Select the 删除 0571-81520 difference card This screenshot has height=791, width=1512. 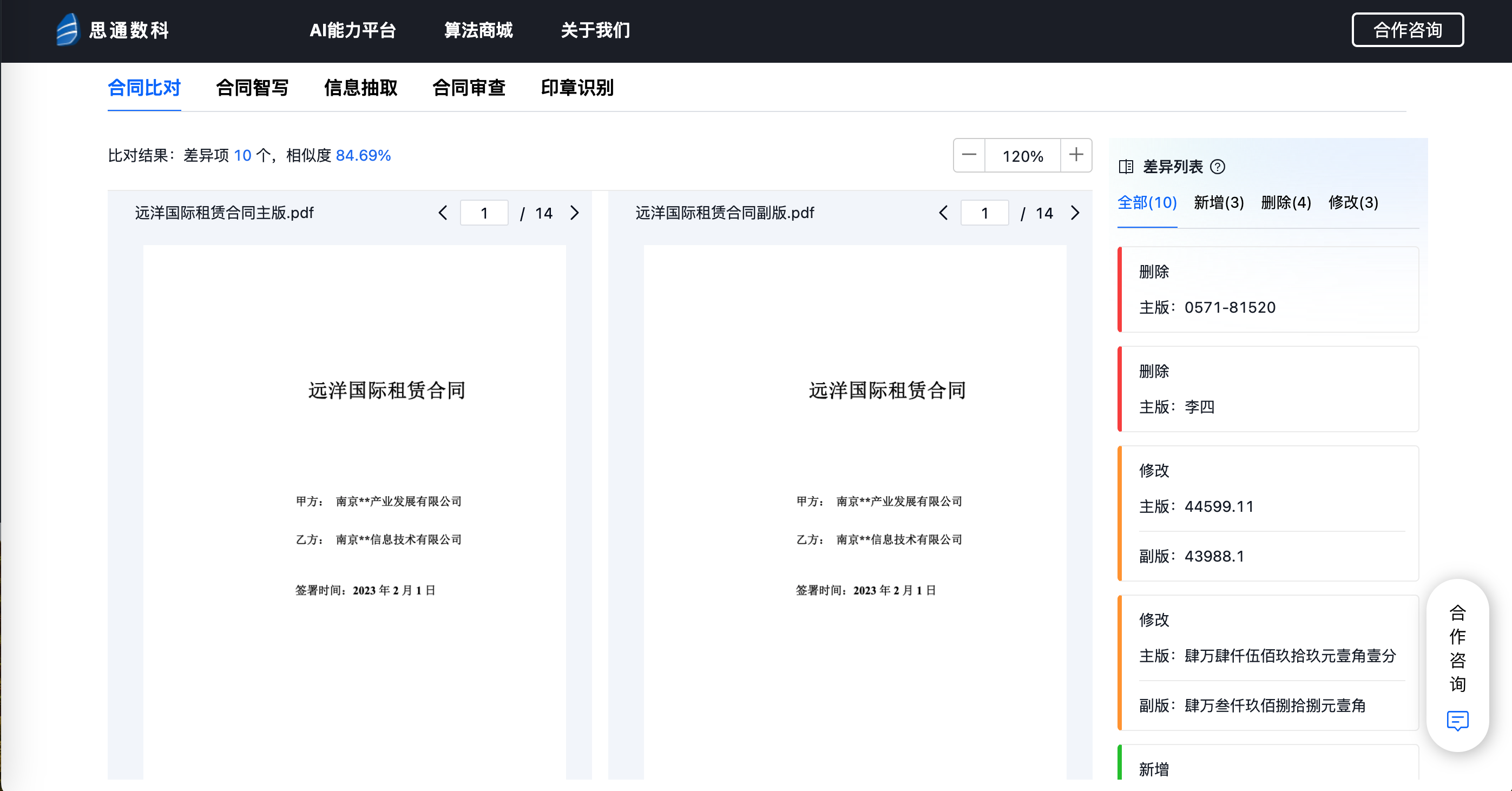[1268, 290]
